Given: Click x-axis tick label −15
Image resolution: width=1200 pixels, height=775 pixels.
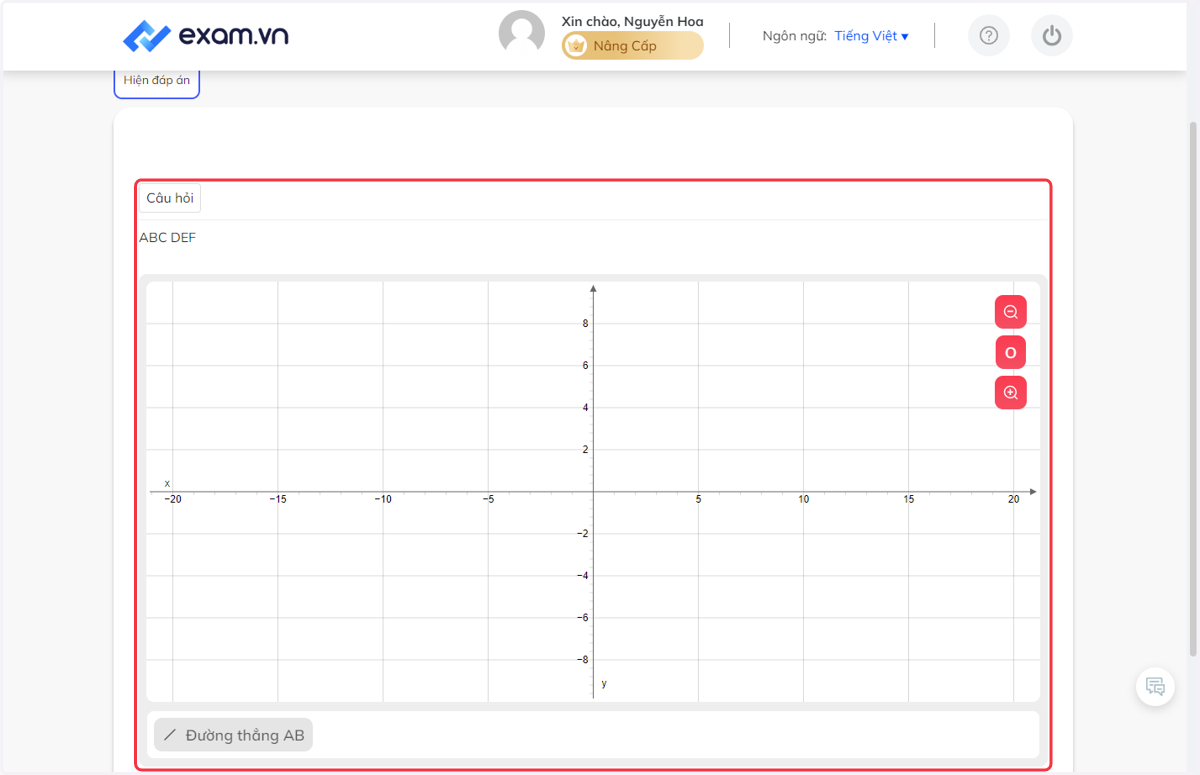Looking at the screenshot, I should [x=278, y=499].
